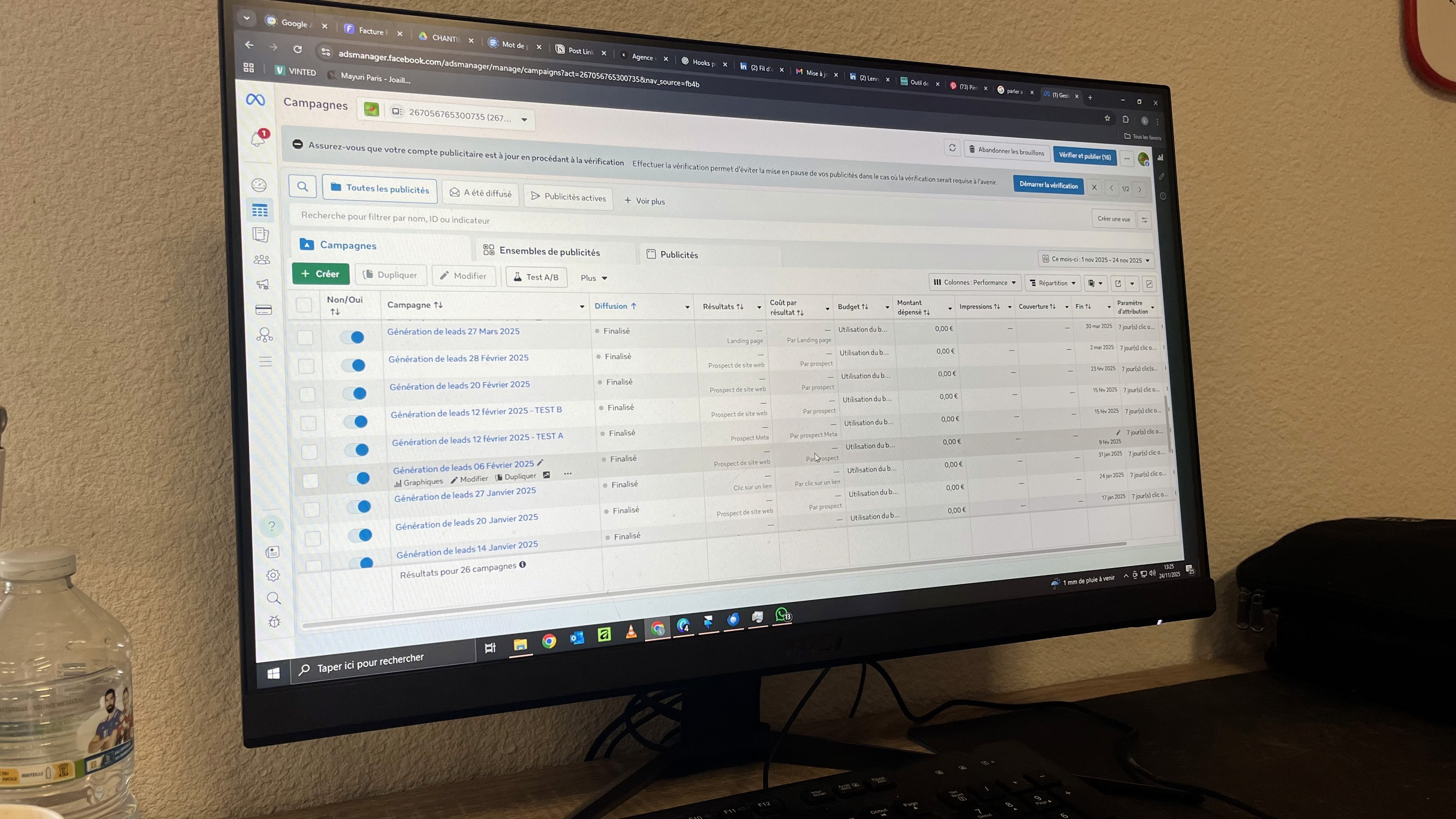The image size is (1456, 819).
Task: Click the green Créer button
Action: 320,274
